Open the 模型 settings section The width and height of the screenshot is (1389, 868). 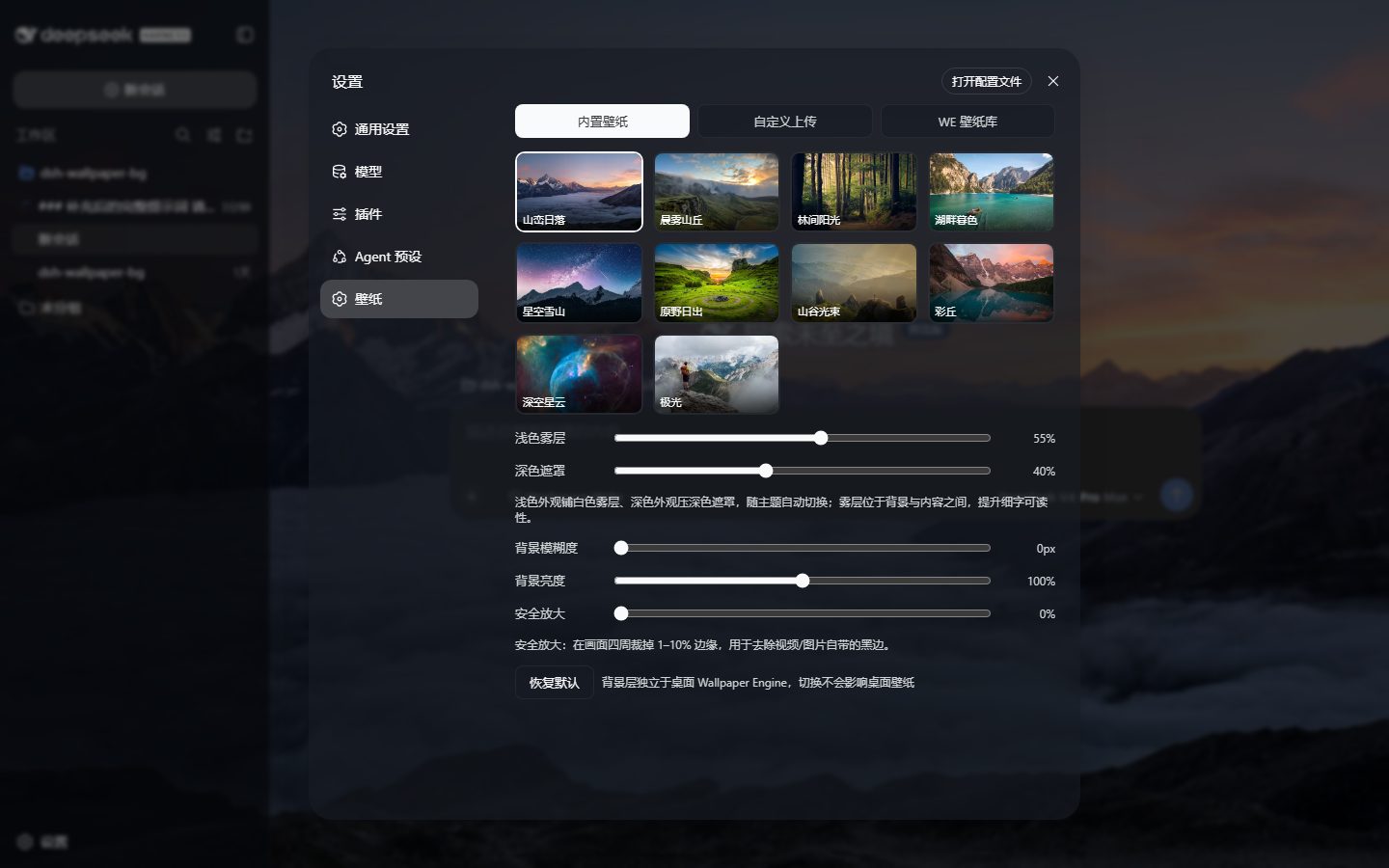(x=399, y=172)
